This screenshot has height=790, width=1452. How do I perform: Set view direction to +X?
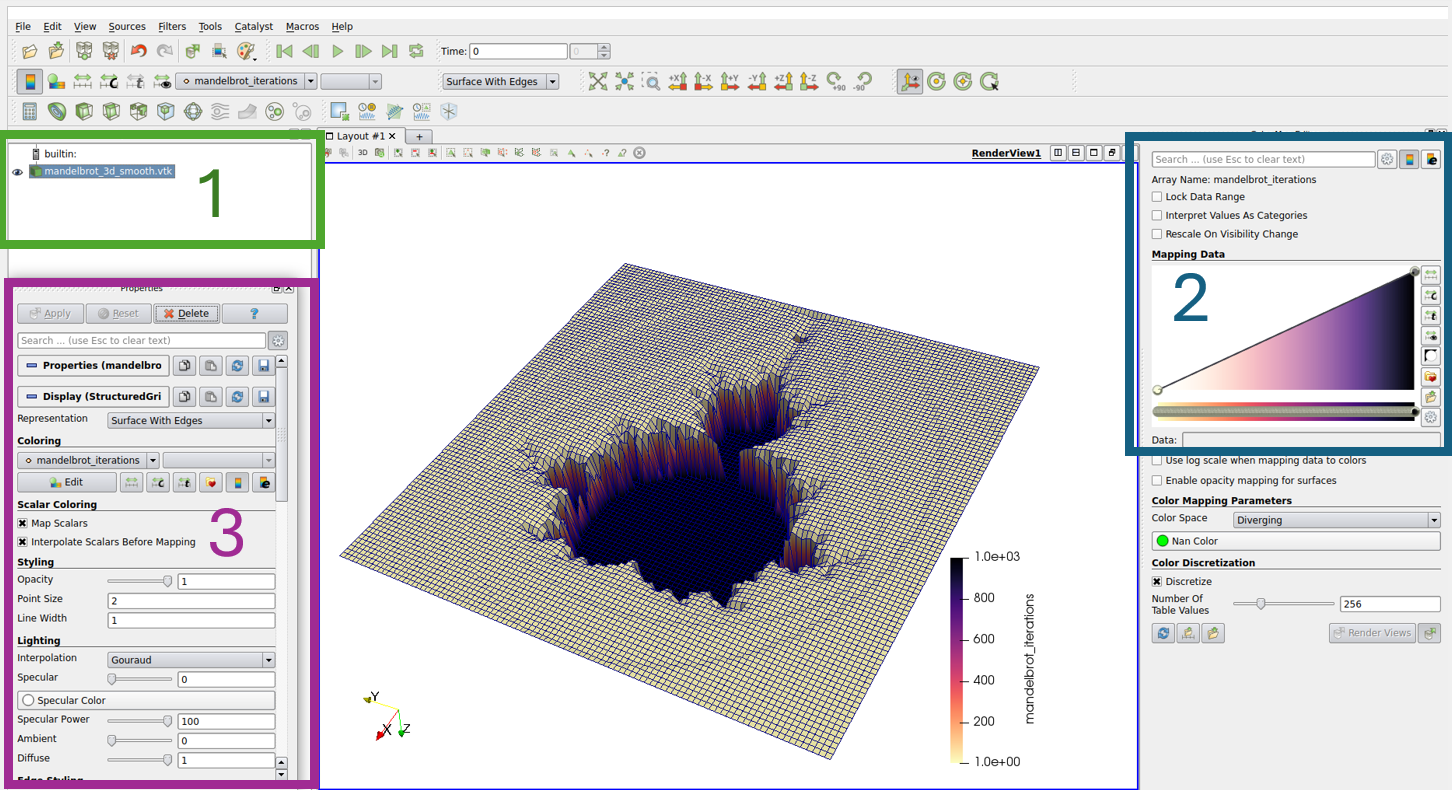(x=678, y=81)
